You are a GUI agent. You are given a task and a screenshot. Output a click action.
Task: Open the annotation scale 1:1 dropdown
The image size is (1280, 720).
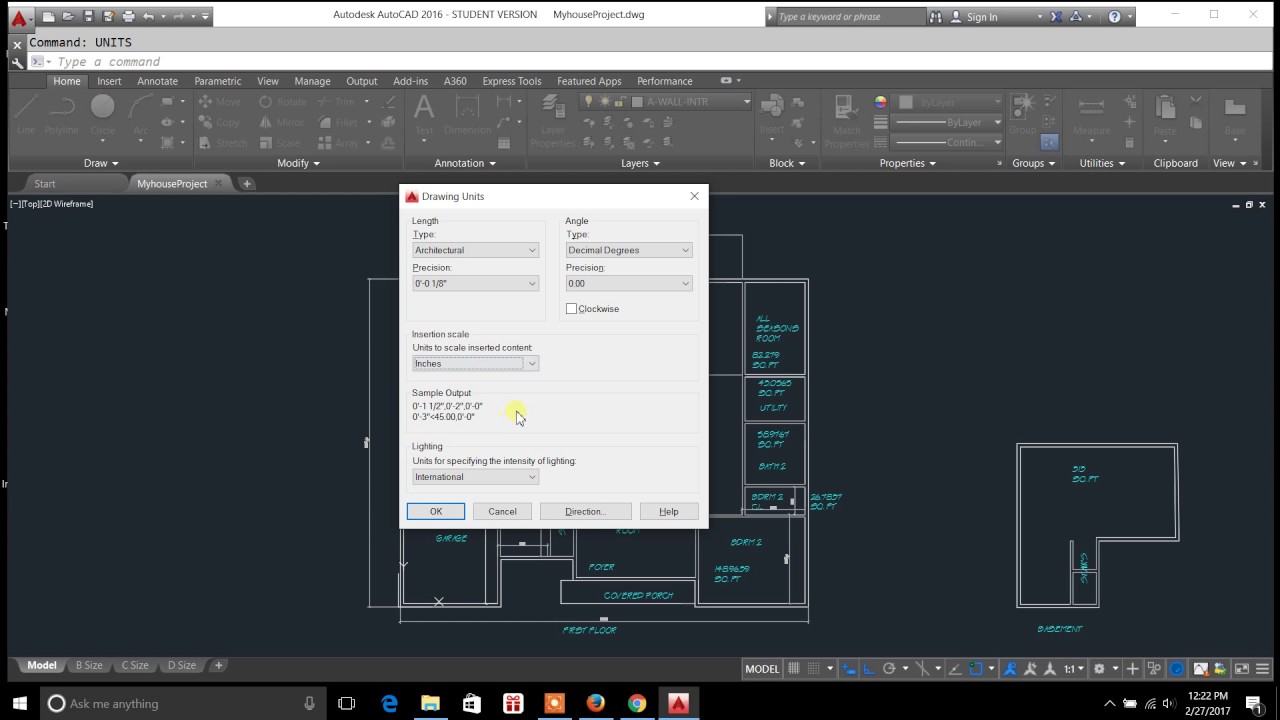coord(1073,669)
